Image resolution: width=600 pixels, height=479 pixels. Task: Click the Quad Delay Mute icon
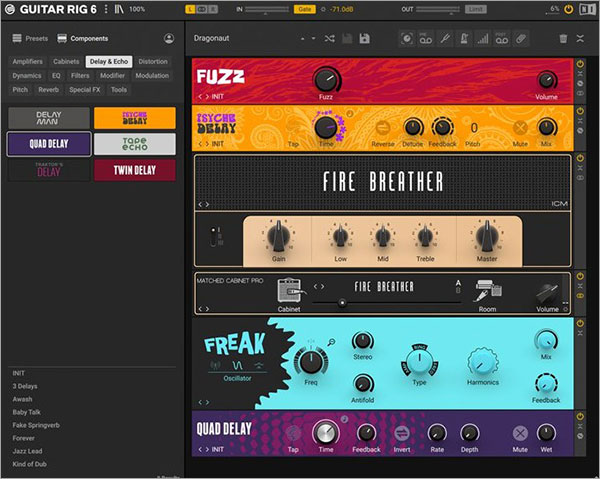(520, 433)
